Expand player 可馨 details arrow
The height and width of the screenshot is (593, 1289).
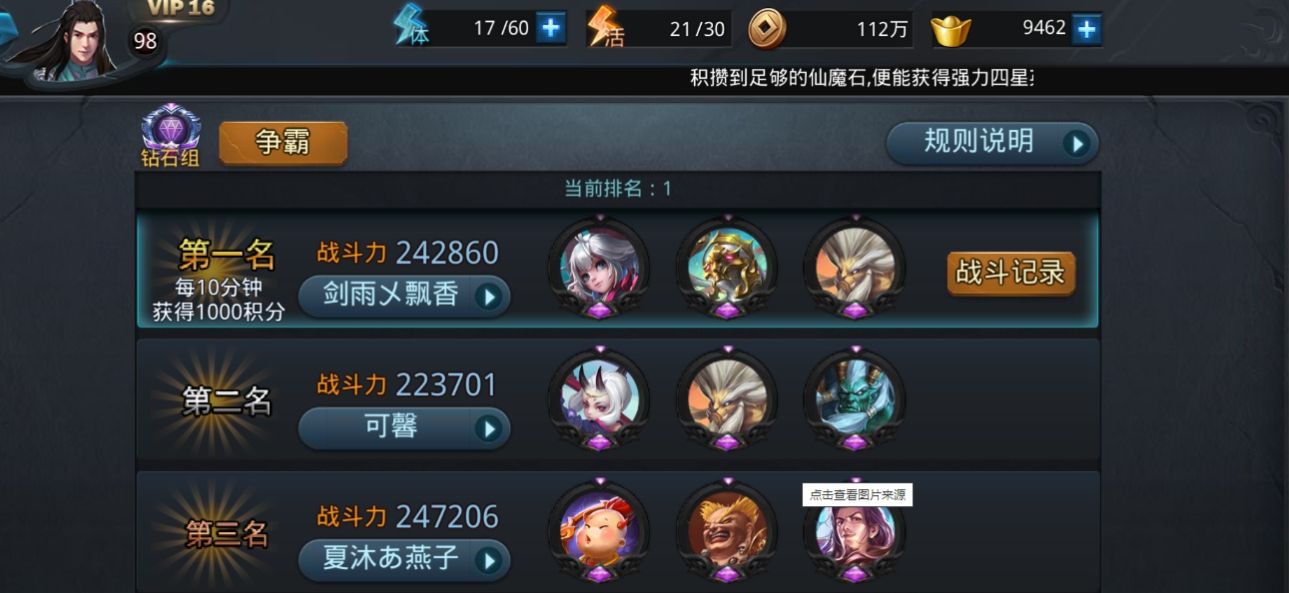coord(488,429)
